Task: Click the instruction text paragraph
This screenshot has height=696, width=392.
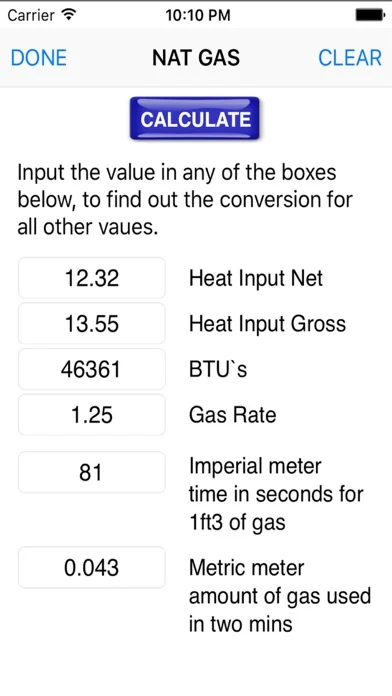Action: (185, 200)
